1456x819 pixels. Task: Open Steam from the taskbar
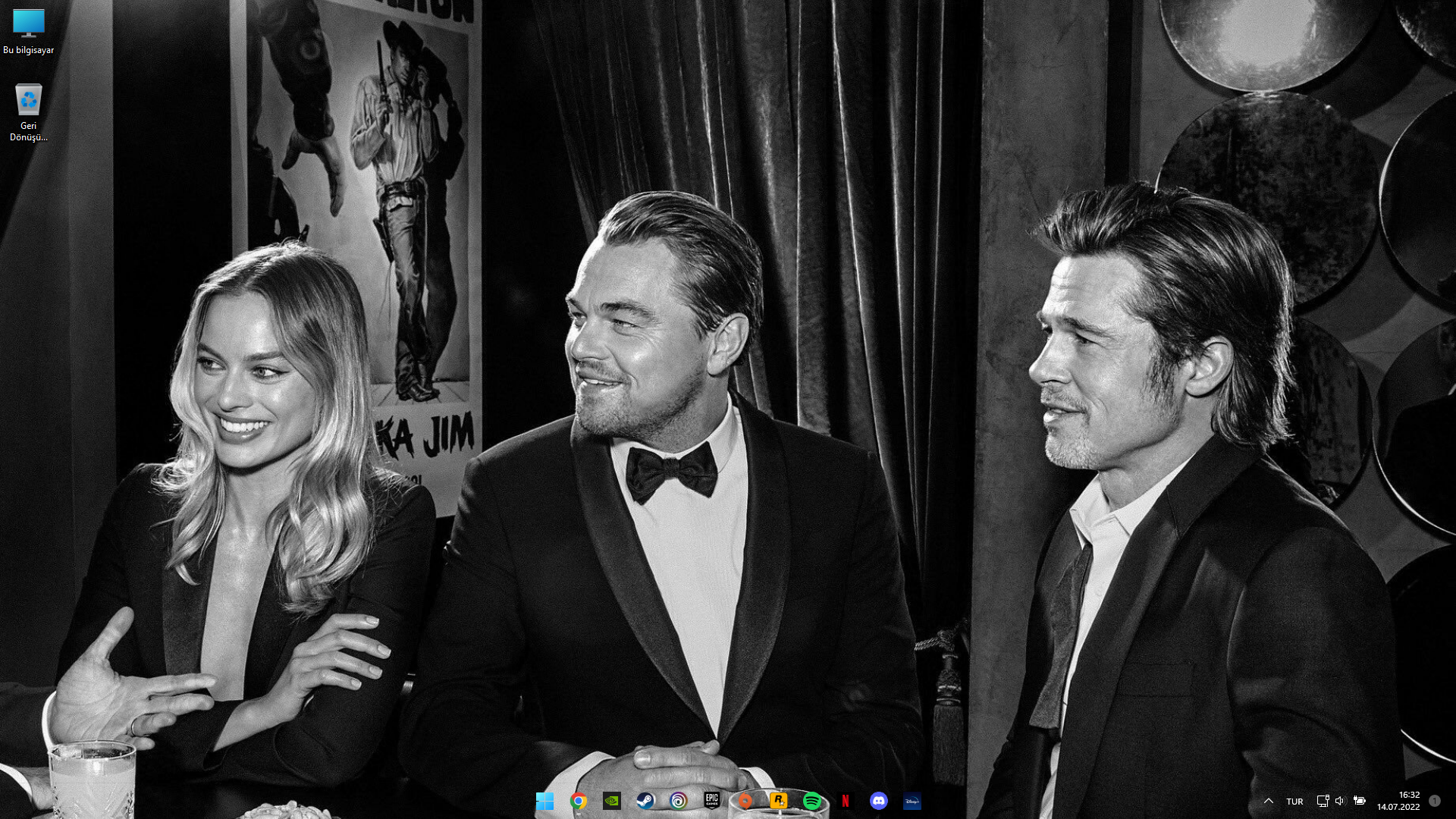pyautogui.click(x=645, y=801)
